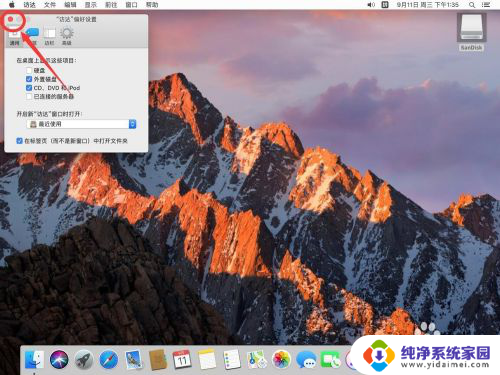Uncheck the CD, DVD 和 iPod checkbox
The height and width of the screenshot is (375, 500).
pyautogui.click(x=29, y=88)
